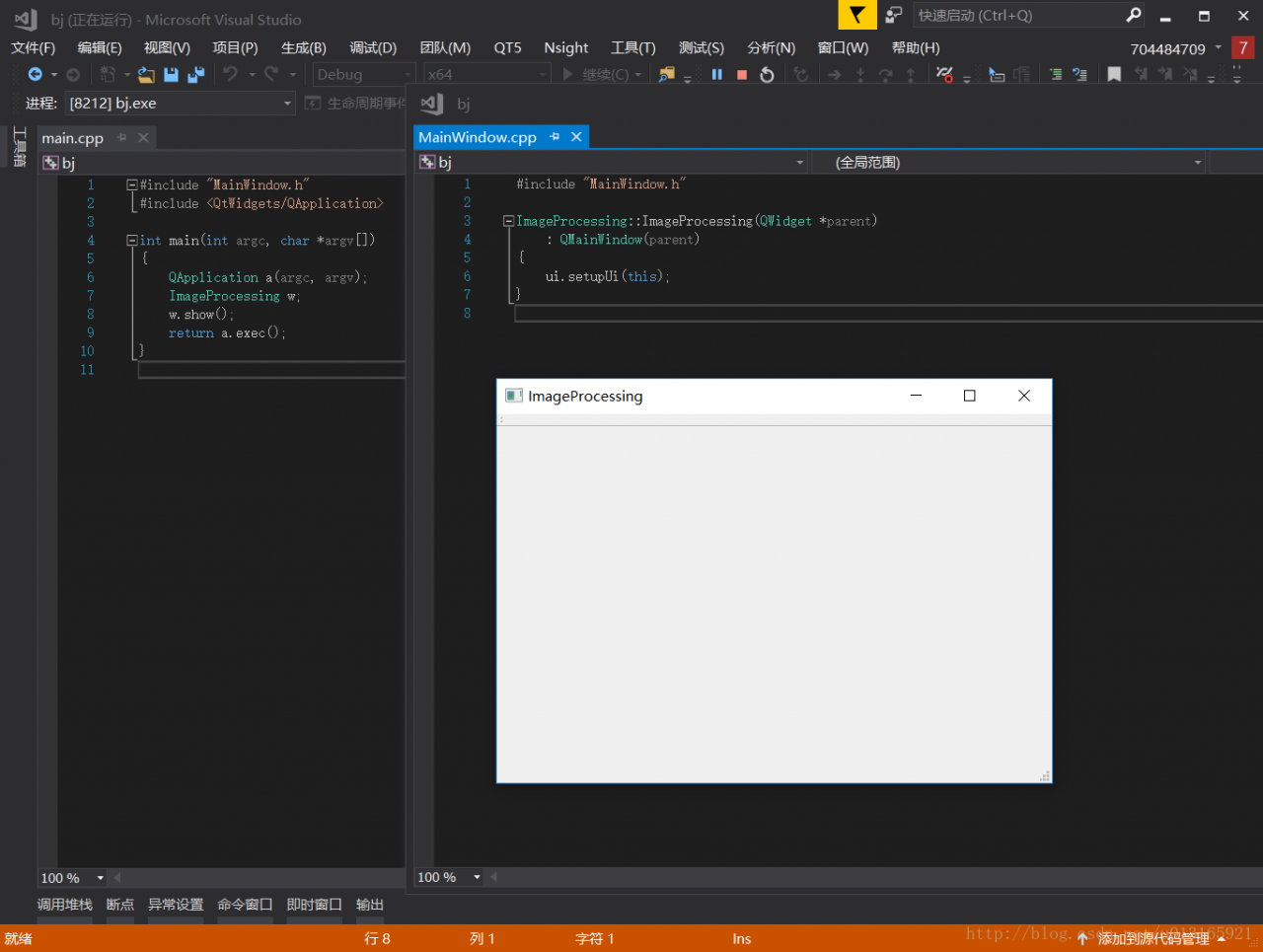Collapse the ImageProcessing constructor block
This screenshot has width=1263, height=952.
point(508,221)
